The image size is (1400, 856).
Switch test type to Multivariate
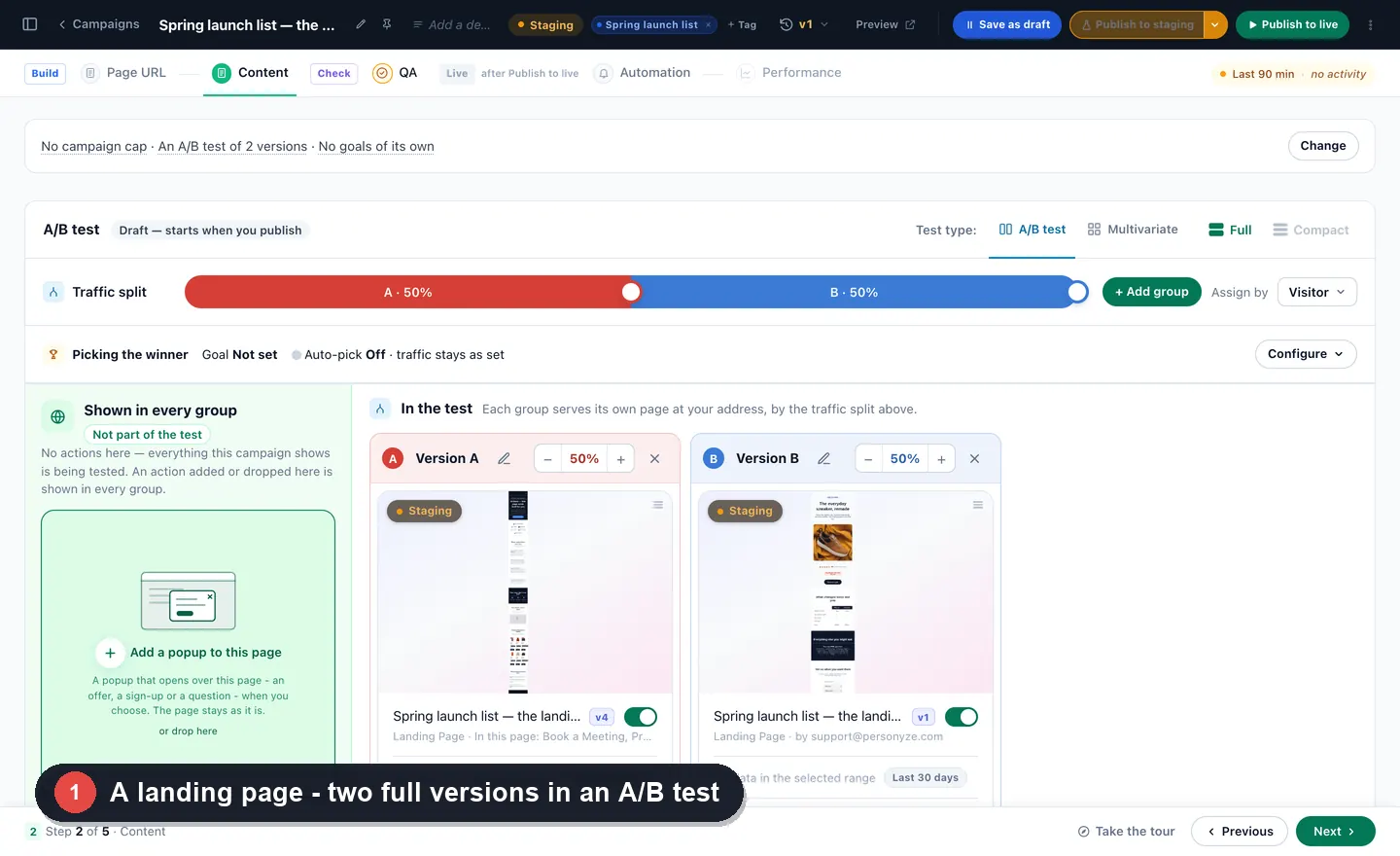(x=1133, y=230)
